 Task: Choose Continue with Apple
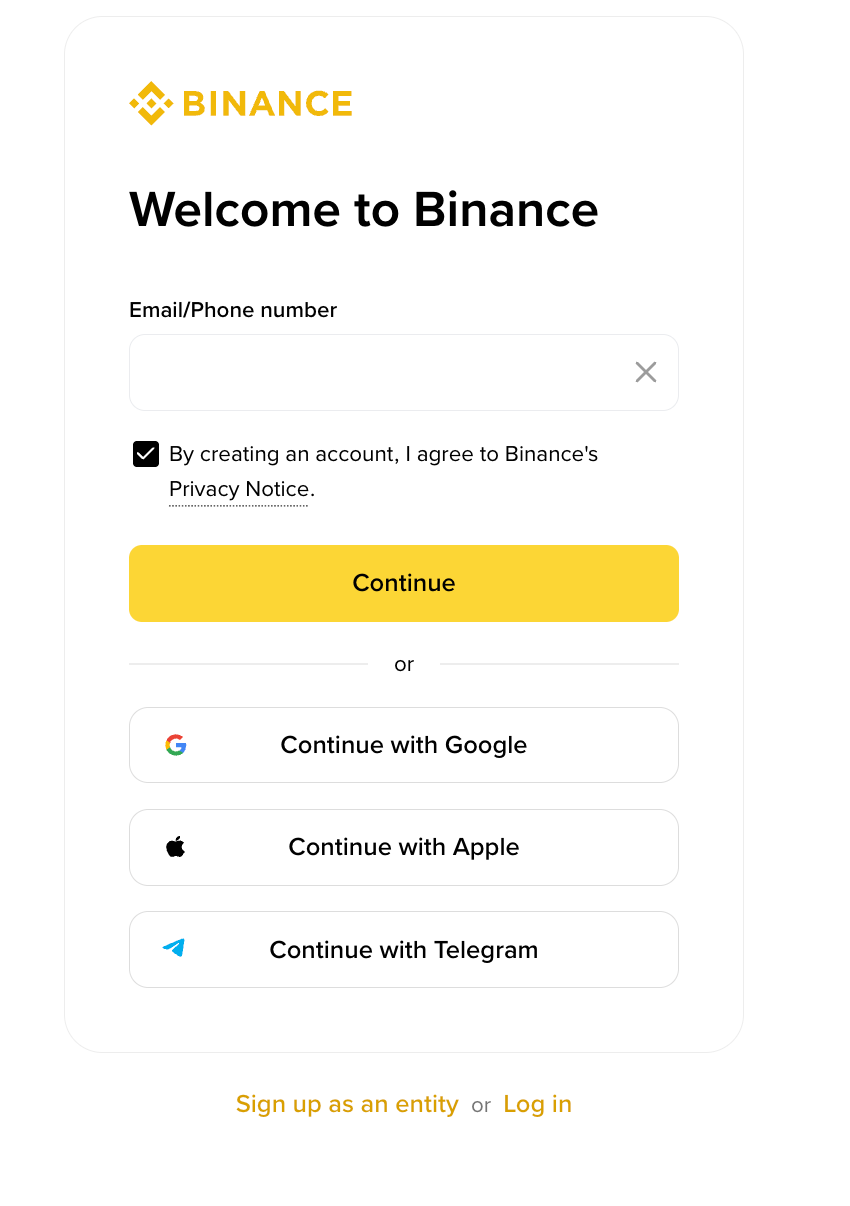pyautogui.click(x=404, y=847)
